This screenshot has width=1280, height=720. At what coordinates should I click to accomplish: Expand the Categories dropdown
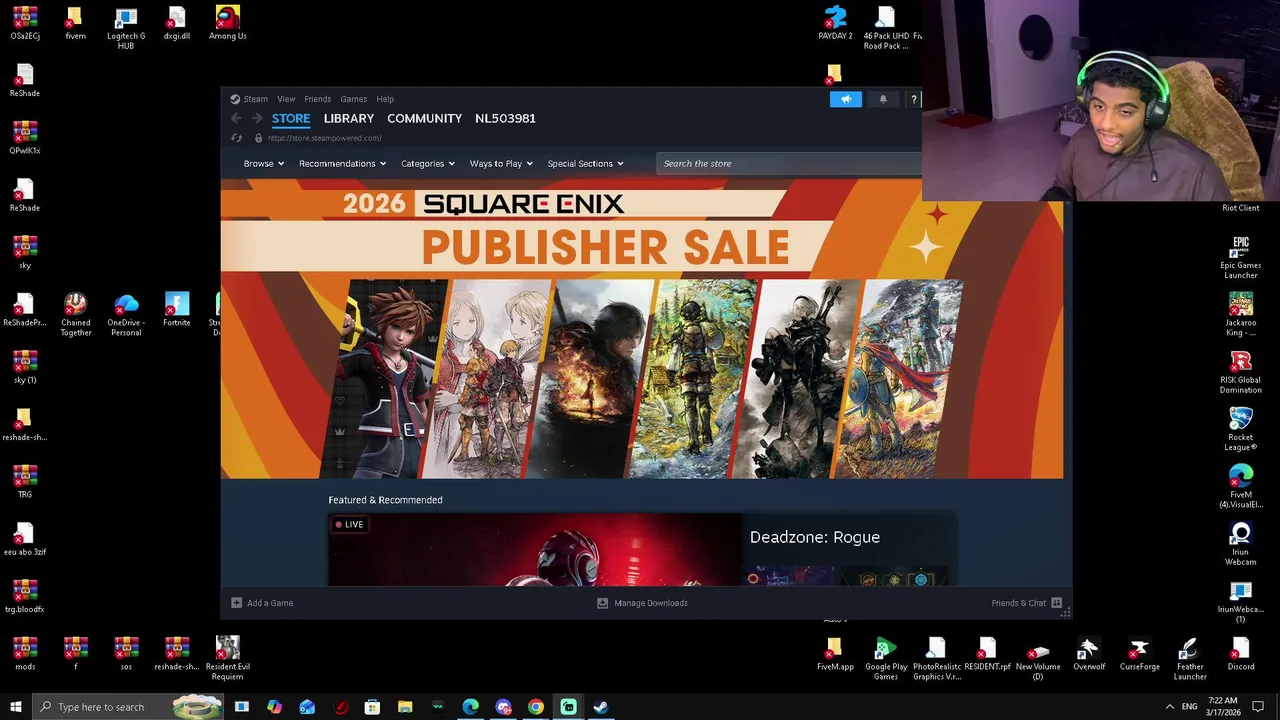[428, 164]
